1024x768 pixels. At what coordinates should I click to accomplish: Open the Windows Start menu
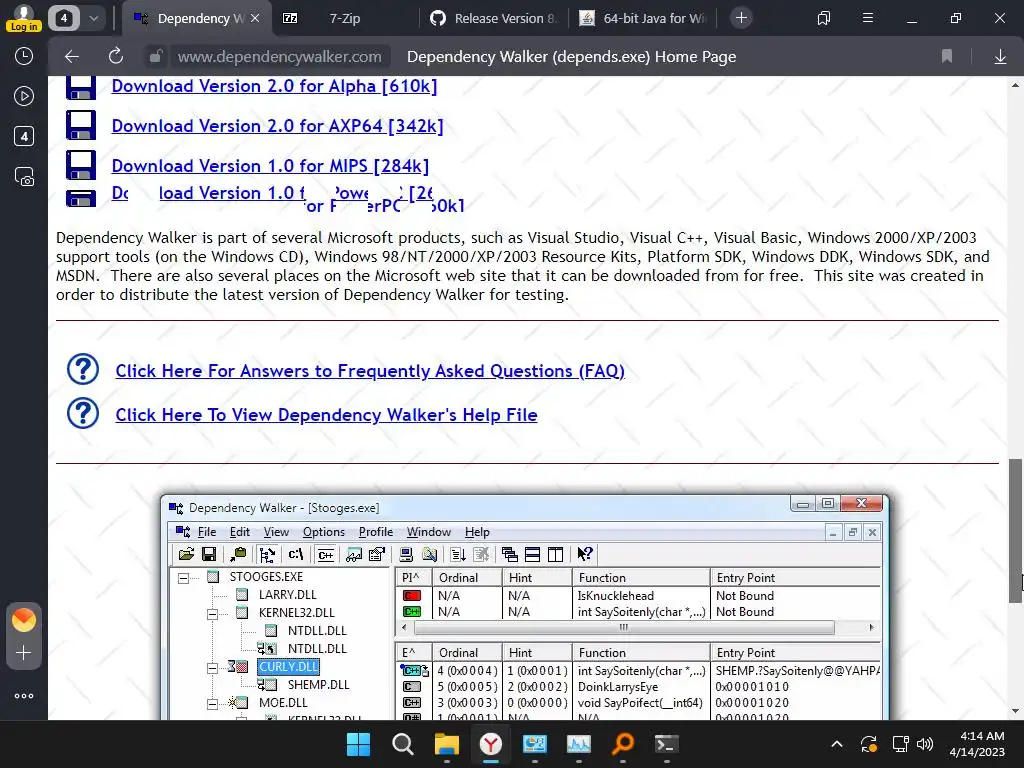[358, 744]
